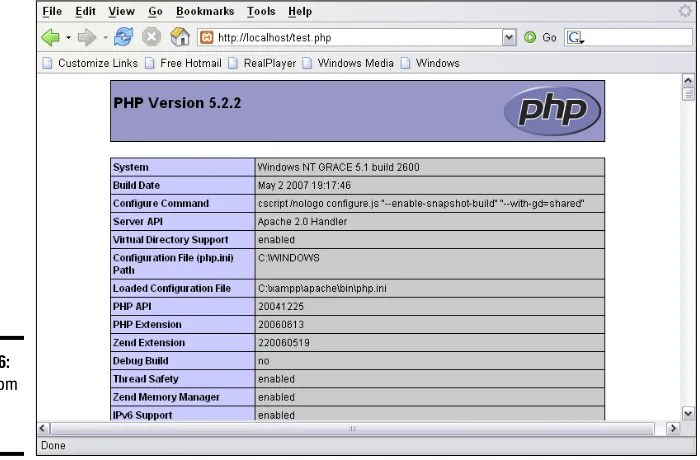700x460 pixels.
Task: Click the vertical scrollbar up arrow
Action: pyautogui.click(x=688, y=80)
